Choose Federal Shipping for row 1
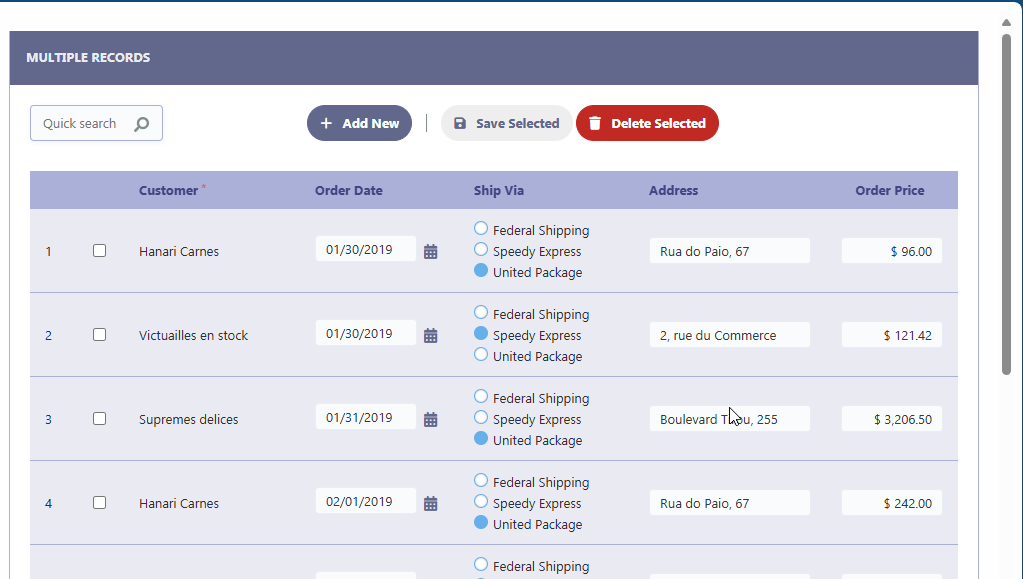This screenshot has width=1023, height=579. [481, 229]
